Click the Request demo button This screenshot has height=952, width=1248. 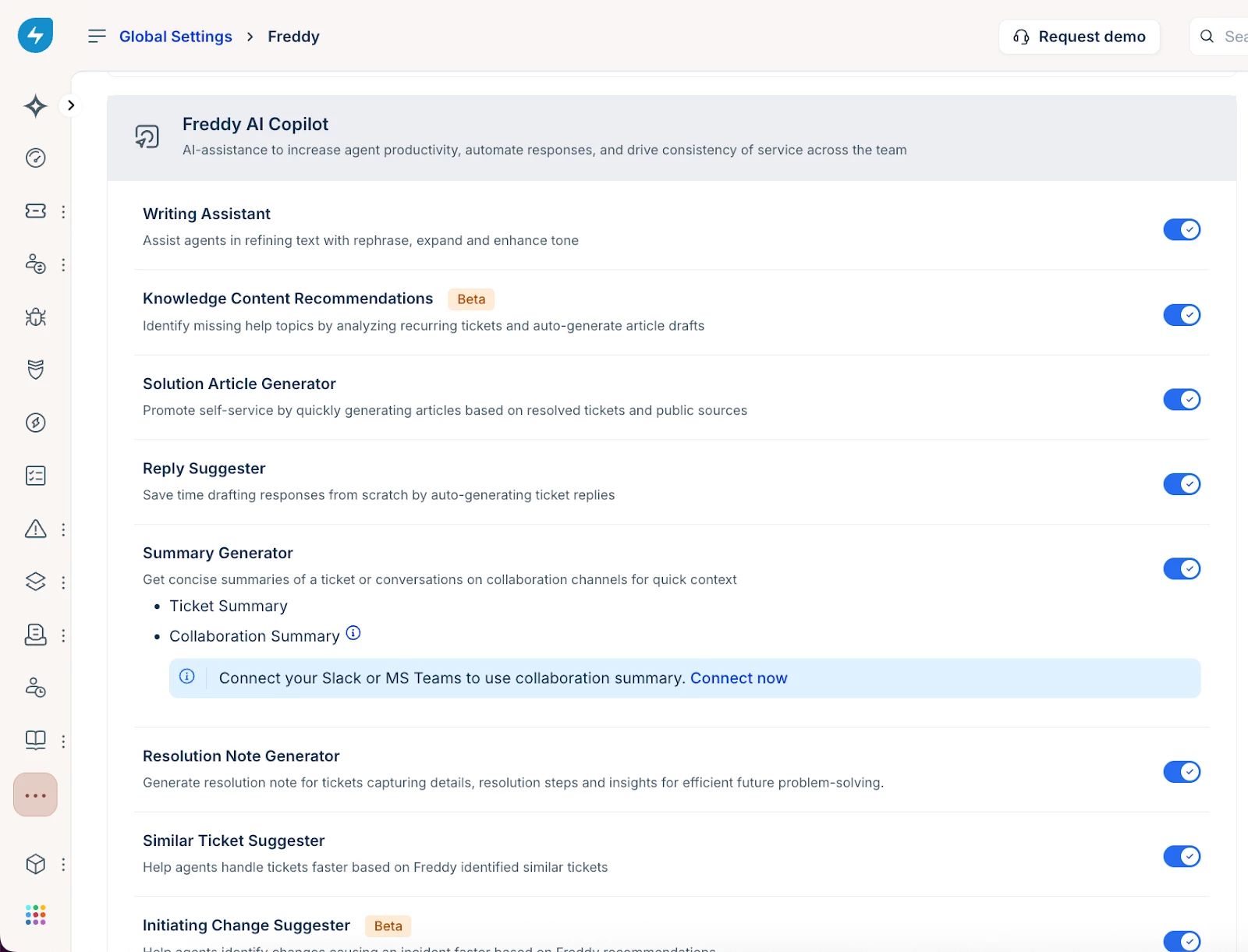(x=1079, y=37)
